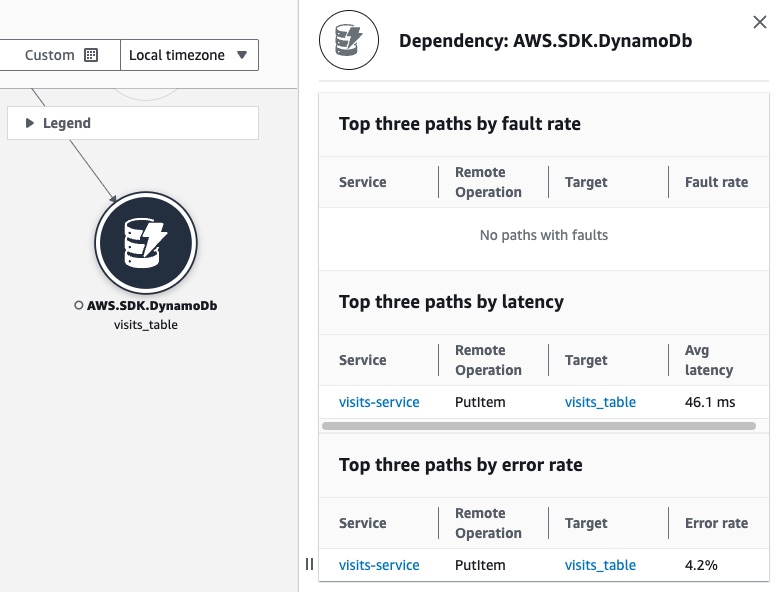Screen dimensions: 778x592
Task: Open visits-service link in the latency table
Action: point(379,402)
